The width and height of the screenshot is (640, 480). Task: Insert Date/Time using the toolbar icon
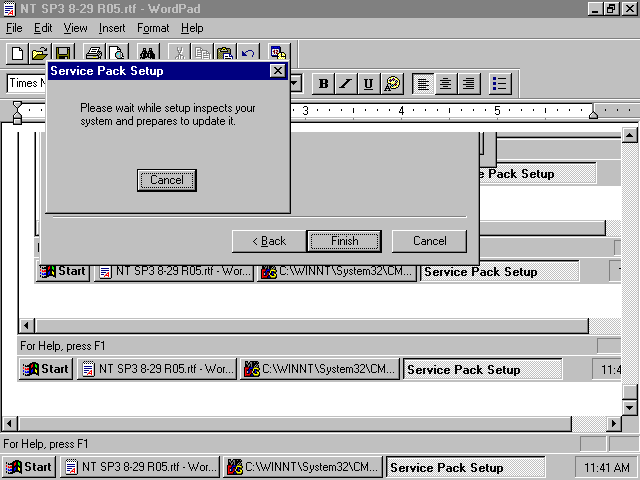(x=278, y=53)
